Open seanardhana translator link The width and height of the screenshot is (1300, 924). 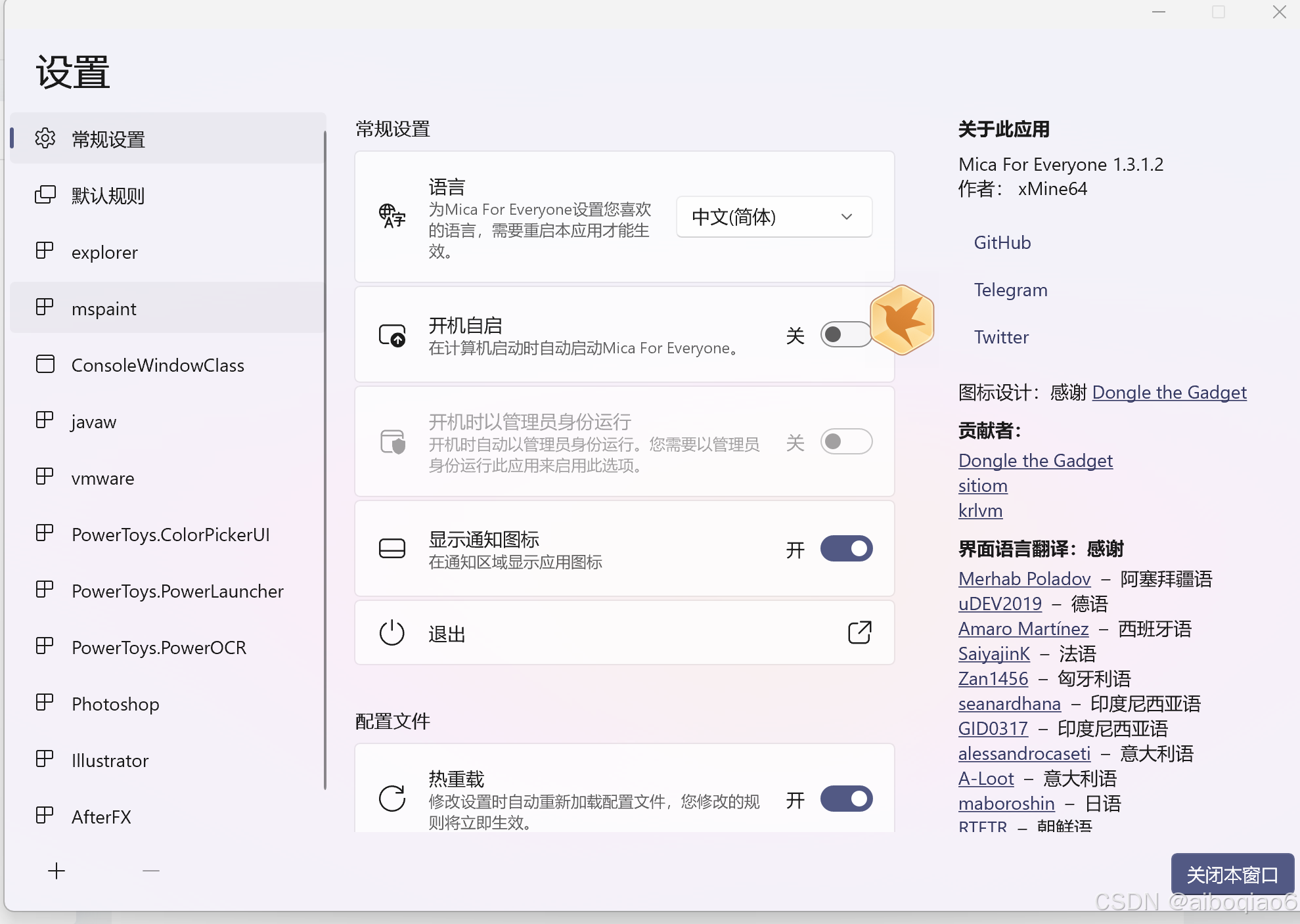point(1010,703)
